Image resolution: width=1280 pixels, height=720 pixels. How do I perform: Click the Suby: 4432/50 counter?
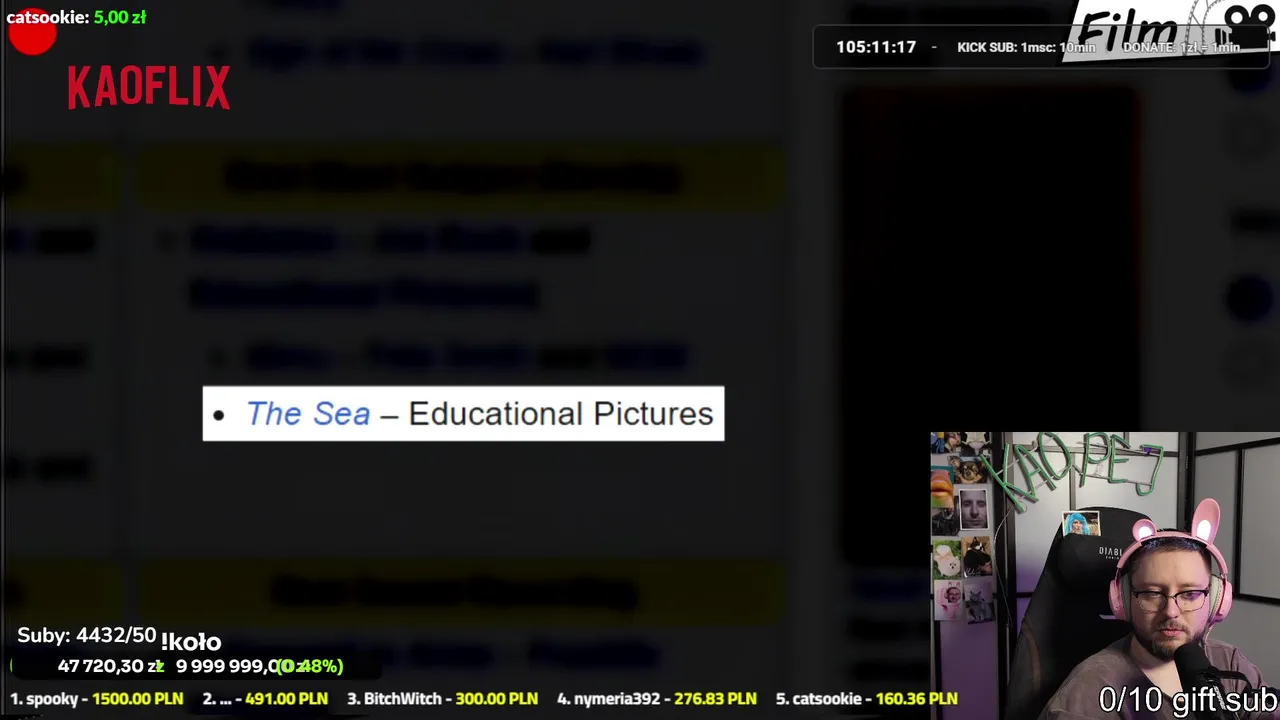coord(87,636)
